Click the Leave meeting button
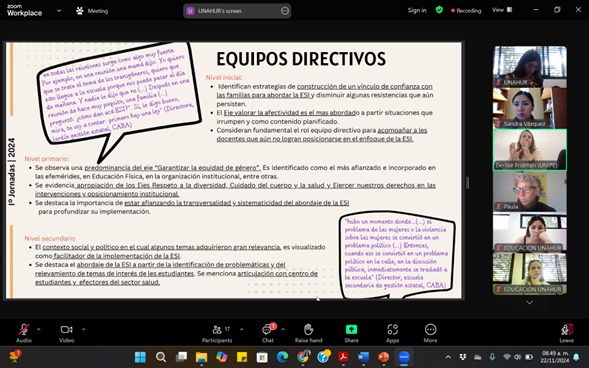The width and height of the screenshot is (589, 368). coord(566,333)
